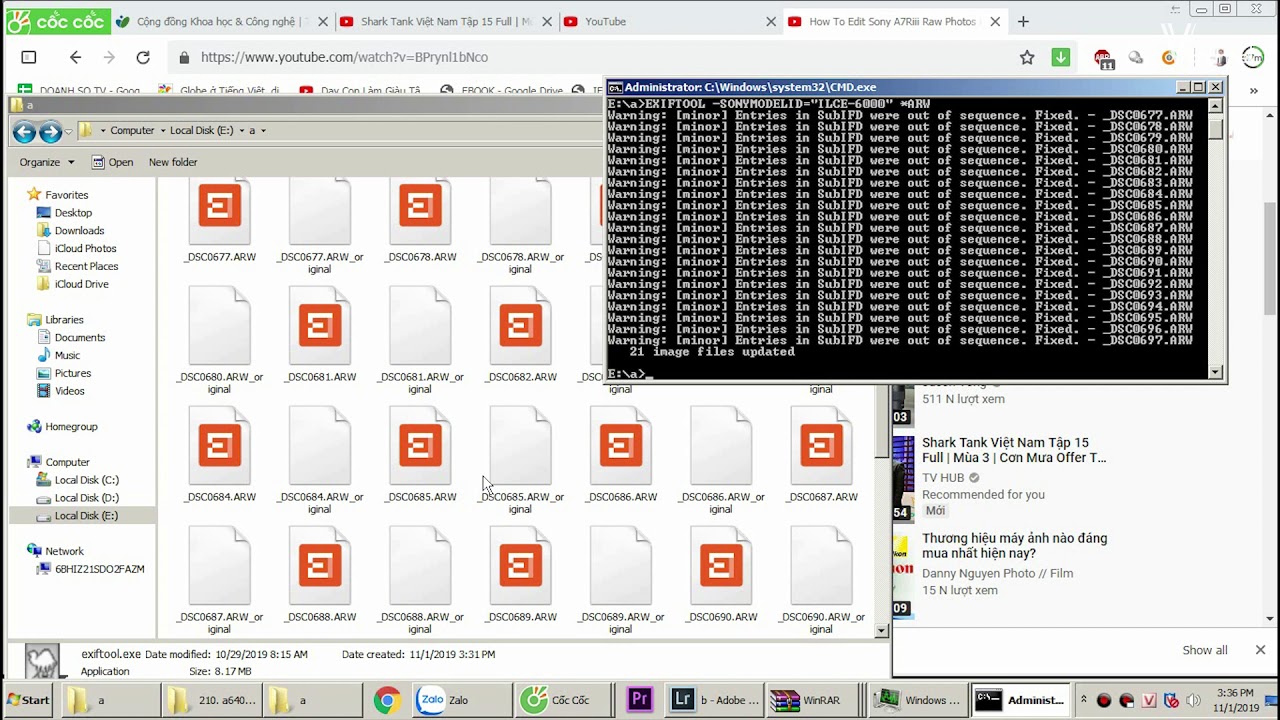Screen dimensions: 1280x720
Task: Close the YouTube tab
Action: (x=771, y=21)
